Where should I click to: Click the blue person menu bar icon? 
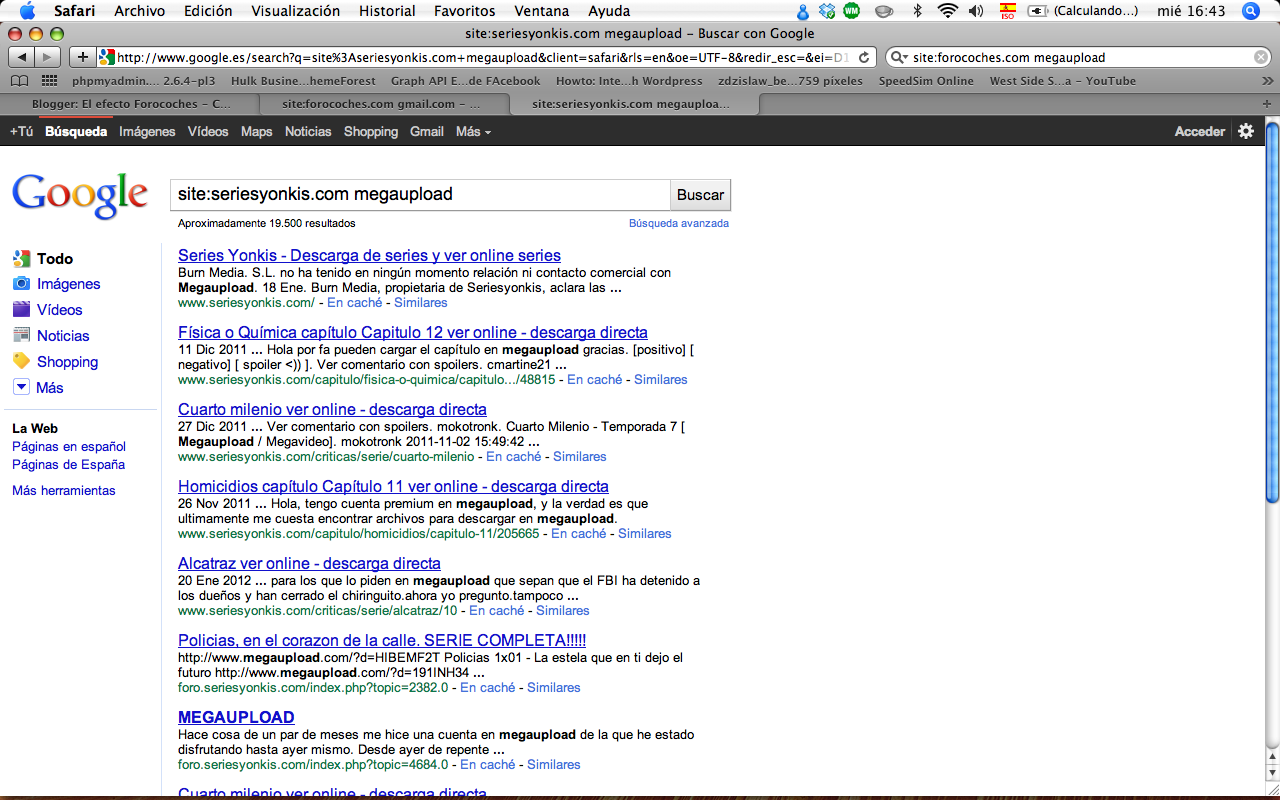pos(803,11)
